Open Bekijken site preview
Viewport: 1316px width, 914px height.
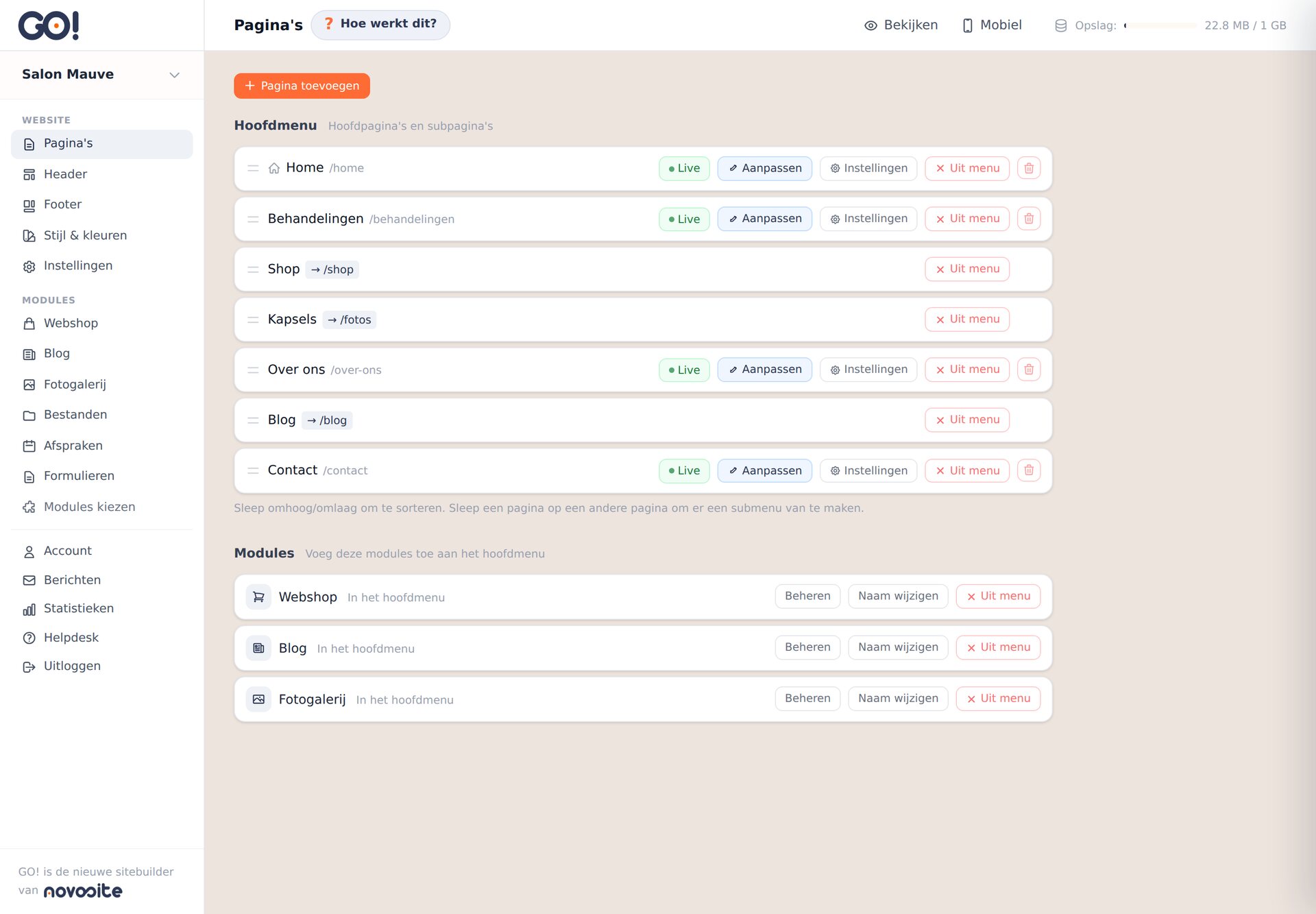tap(901, 25)
